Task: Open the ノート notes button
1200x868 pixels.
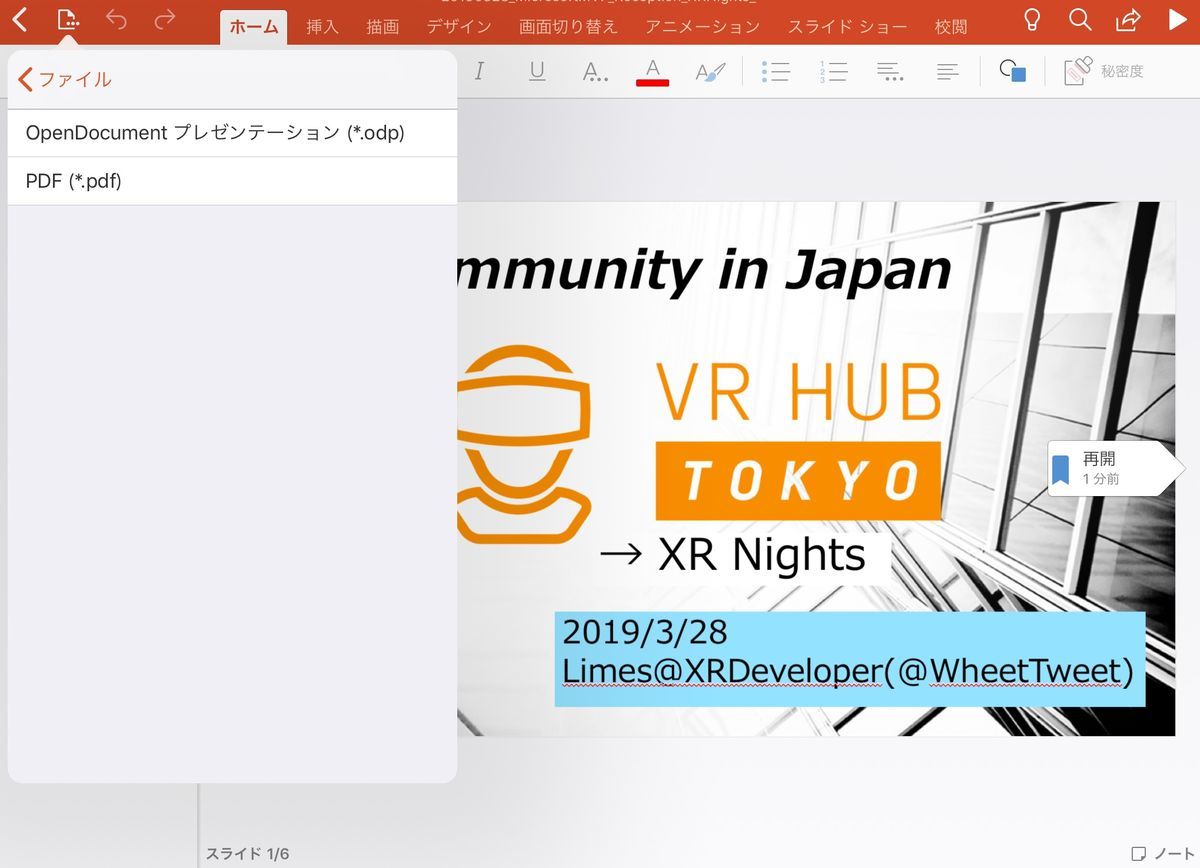Action: point(1161,853)
